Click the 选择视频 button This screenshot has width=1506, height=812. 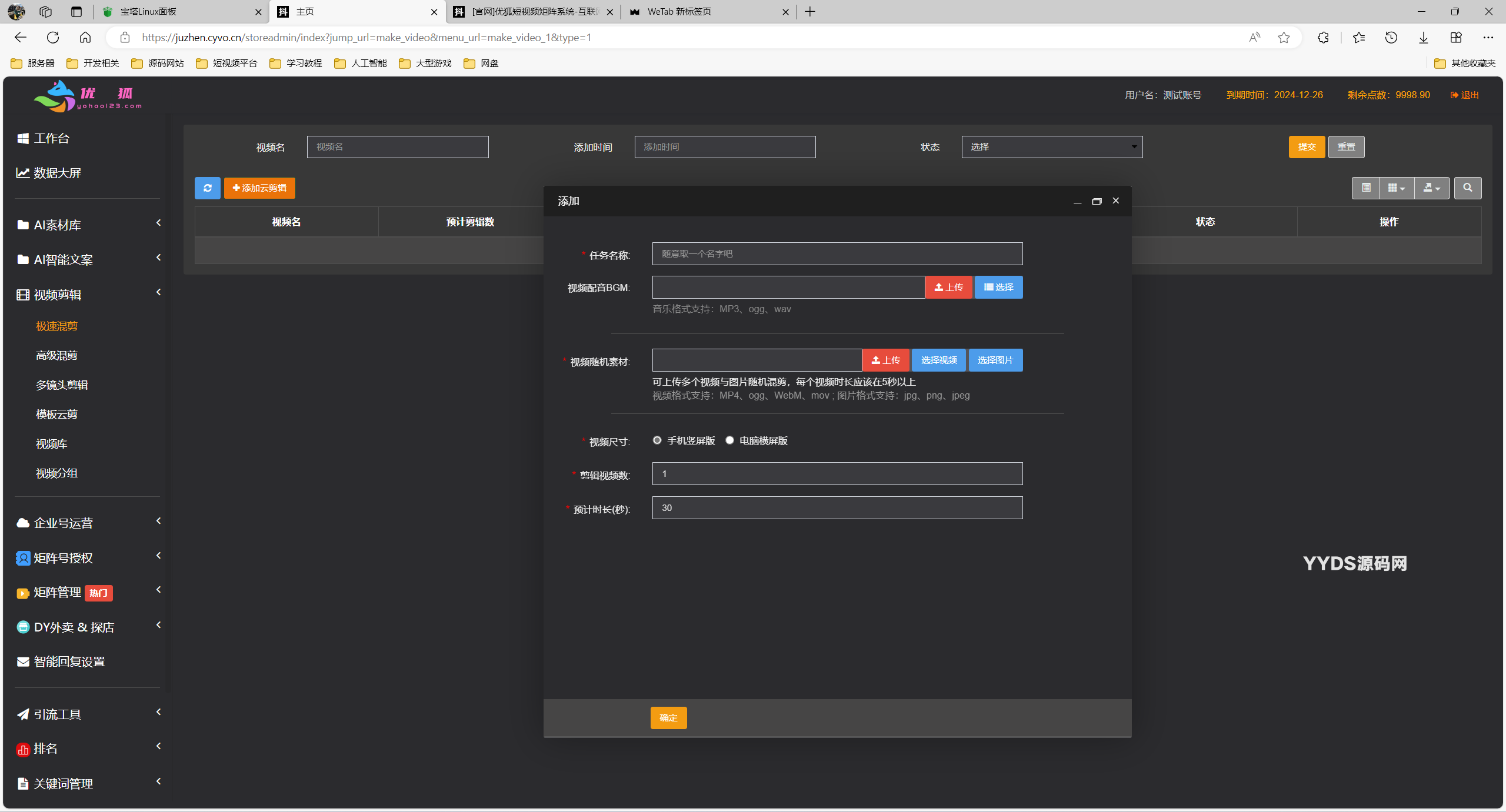[x=938, y=360]
